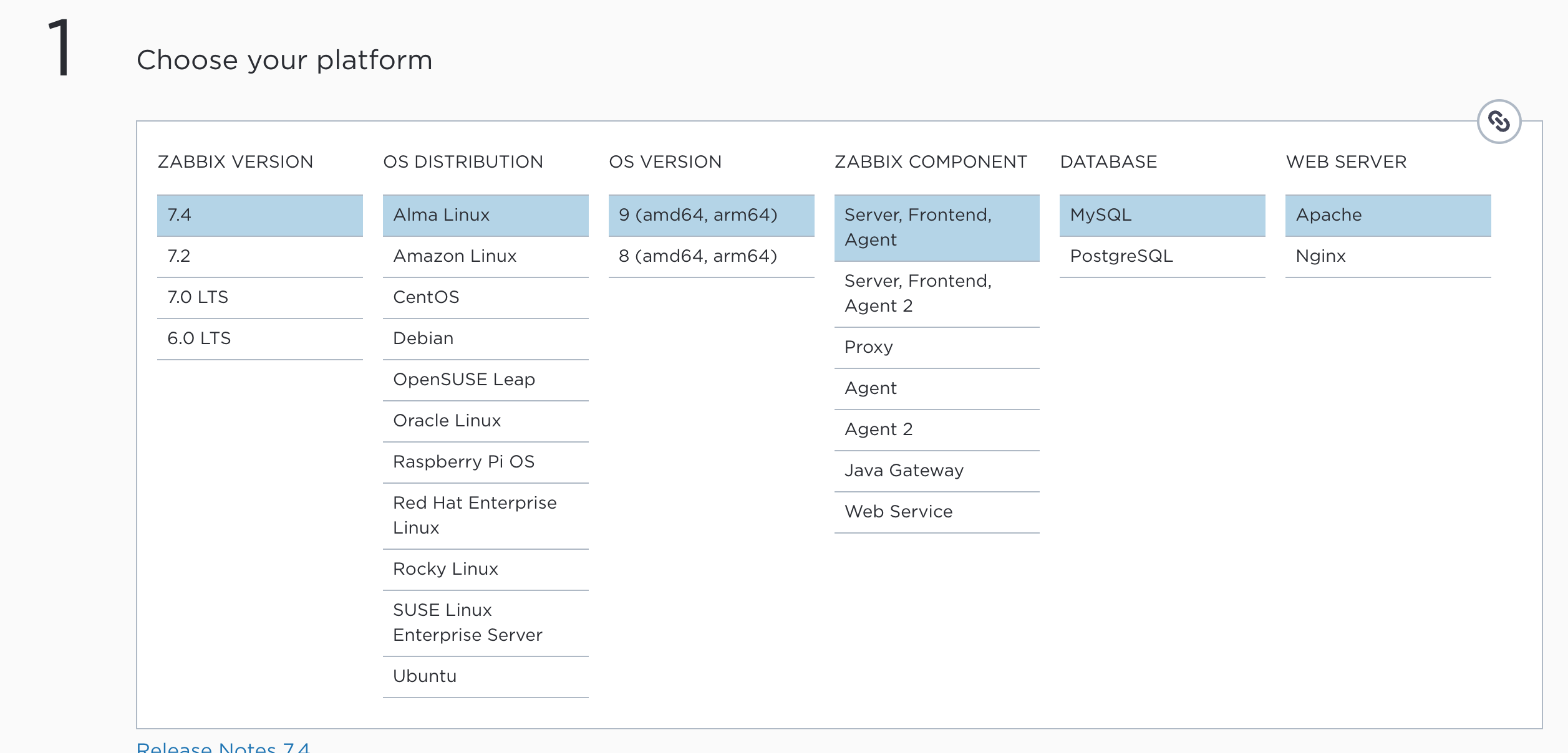Choose Zabbix version 7.0 LTS

(260, 297)
